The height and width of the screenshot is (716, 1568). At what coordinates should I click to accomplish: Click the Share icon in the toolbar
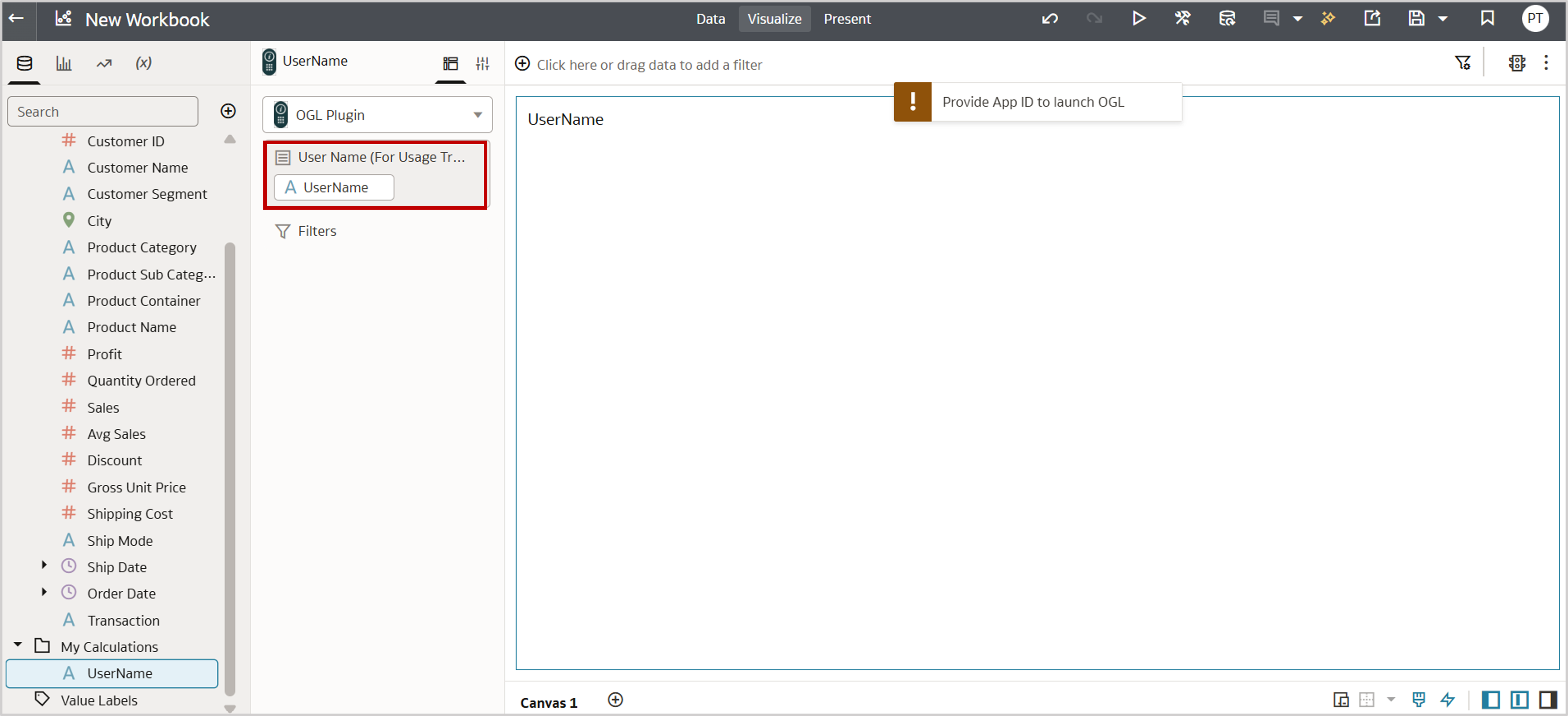[1373, 18]
